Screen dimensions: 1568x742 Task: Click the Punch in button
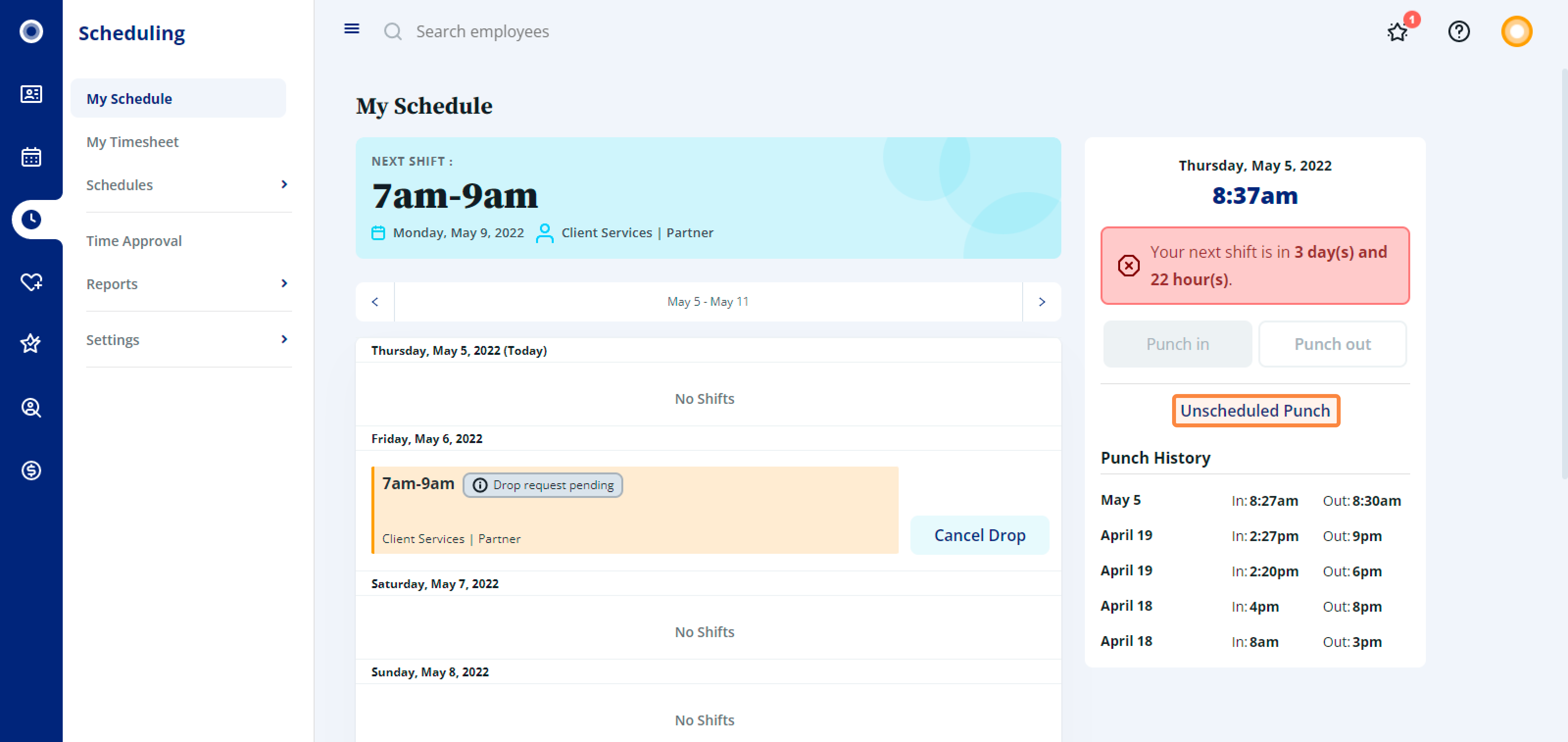tap(1177, 344)
